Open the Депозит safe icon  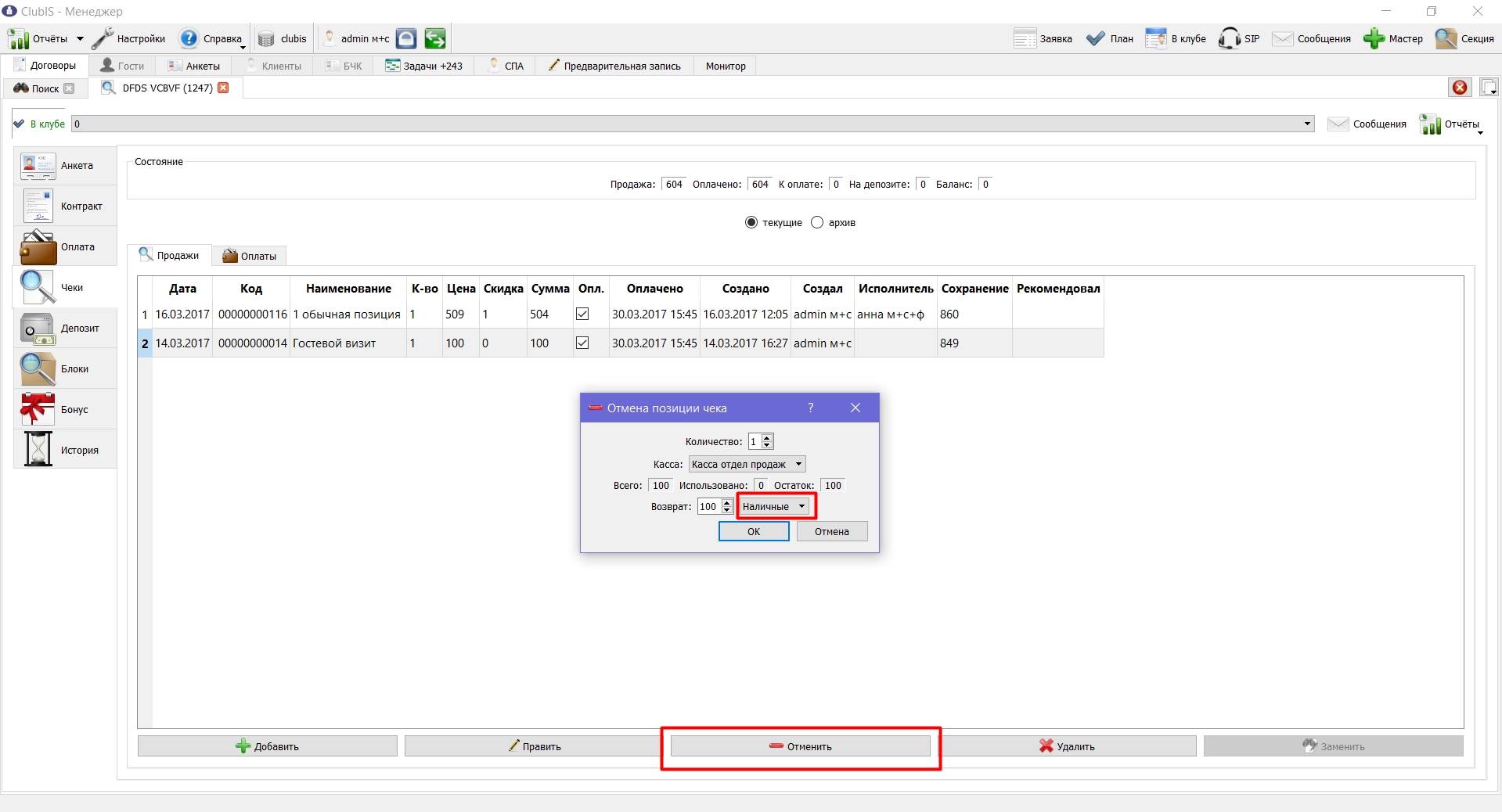(x=38, y=329)
